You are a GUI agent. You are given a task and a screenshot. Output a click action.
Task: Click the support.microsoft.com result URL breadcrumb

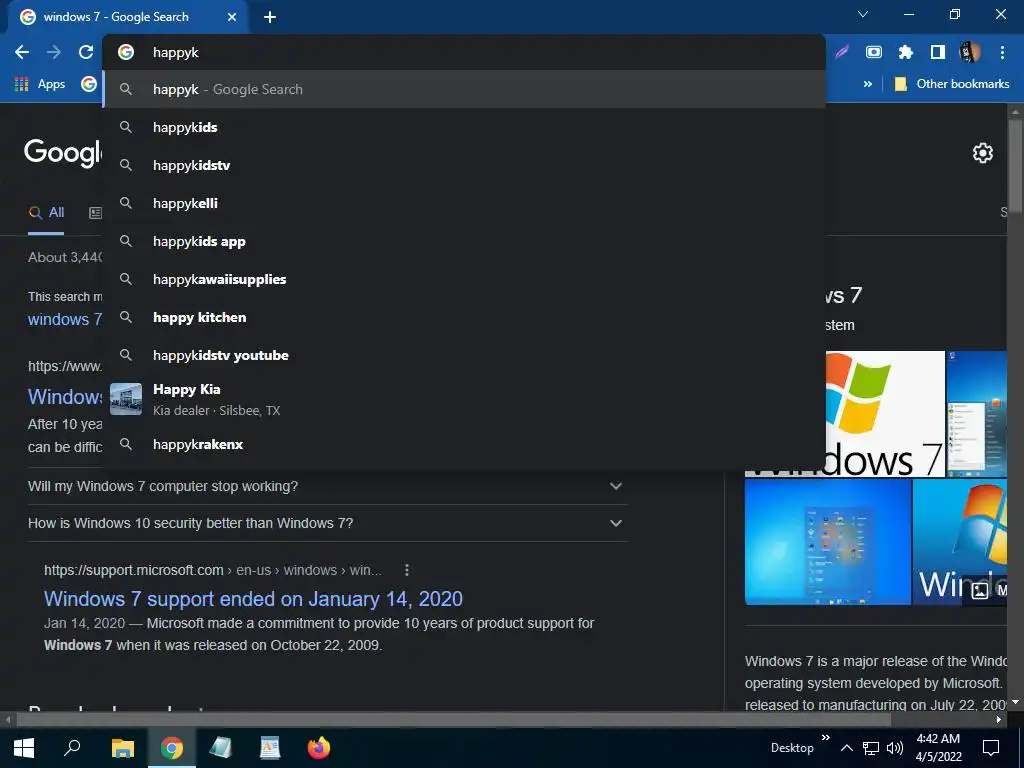tap(213, 570)
